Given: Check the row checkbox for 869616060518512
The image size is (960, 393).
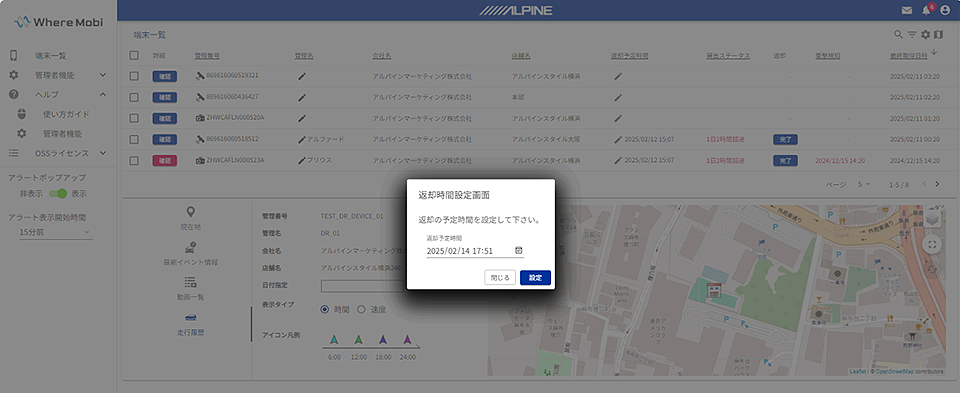Looking at the screenshot, I should click(134, 139).
